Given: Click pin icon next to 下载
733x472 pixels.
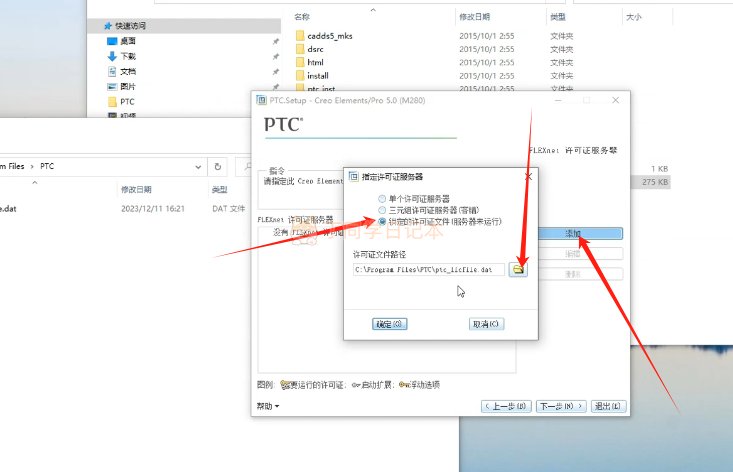Looking at the screenshot, I should click(x=276, y=57).
